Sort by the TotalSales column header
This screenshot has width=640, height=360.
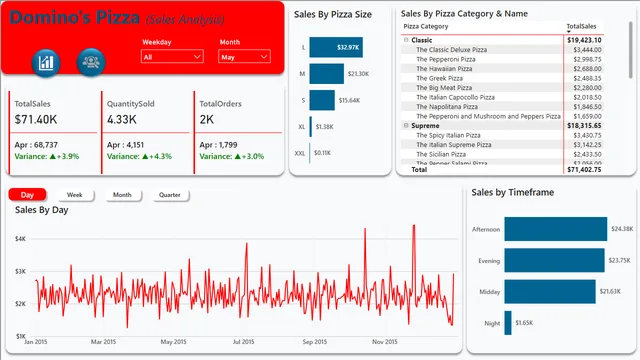(x=581, y=26)
